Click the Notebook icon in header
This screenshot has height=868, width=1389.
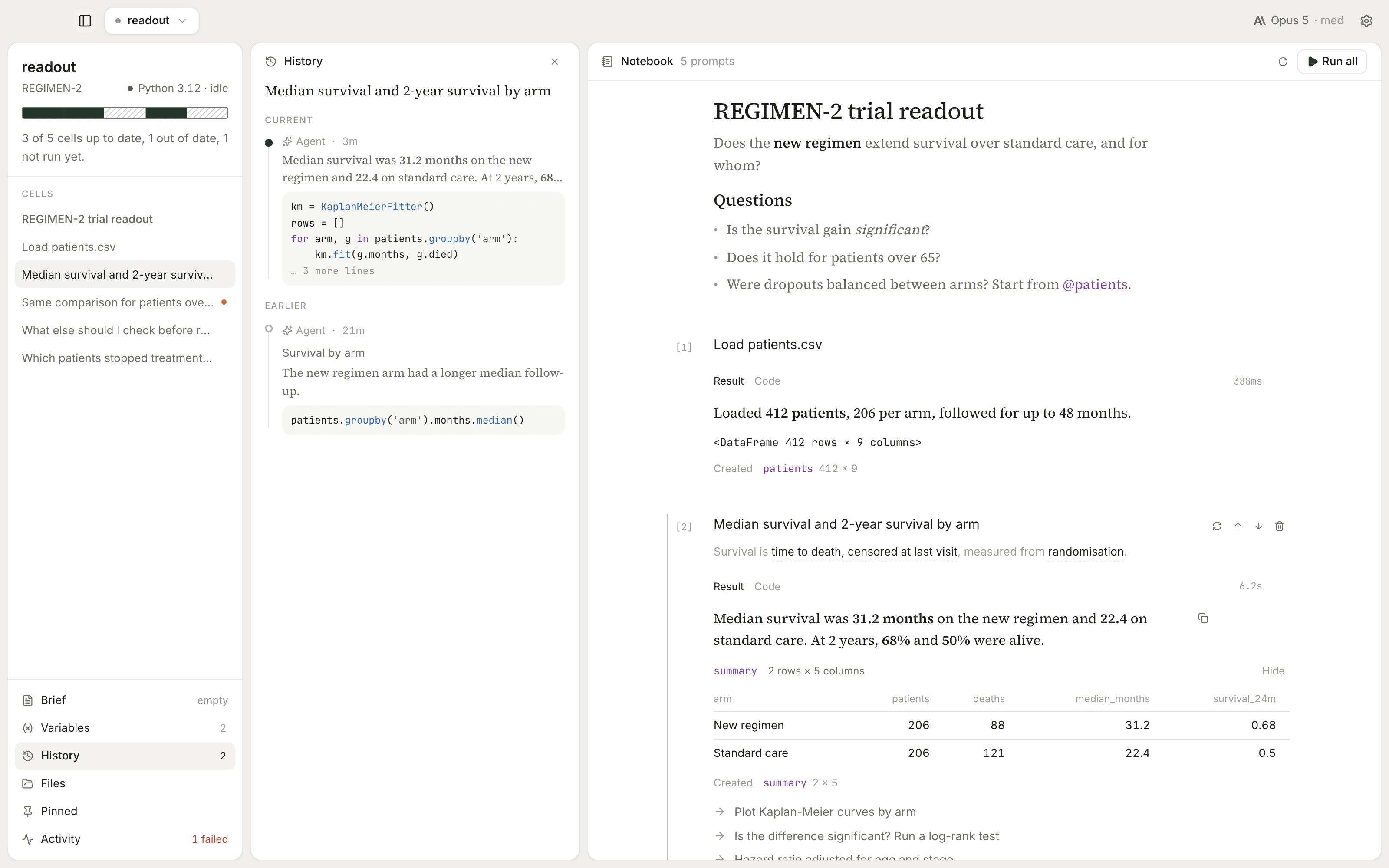coord(607,62)
